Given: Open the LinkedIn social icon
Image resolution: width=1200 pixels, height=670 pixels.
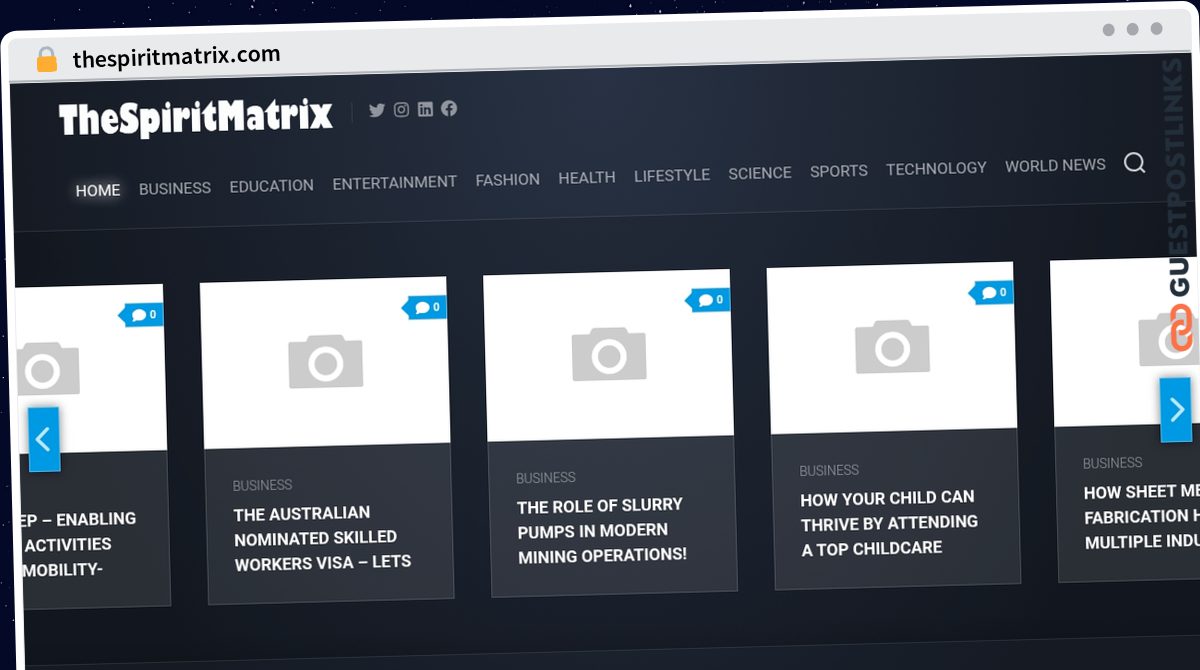Looking at the screenshot, I should pyautogui.click(x=425, y=109).
